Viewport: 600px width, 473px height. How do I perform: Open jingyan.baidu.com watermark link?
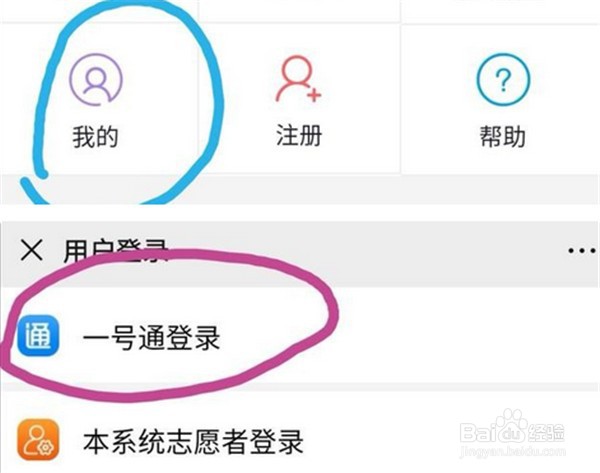point(512,452)
